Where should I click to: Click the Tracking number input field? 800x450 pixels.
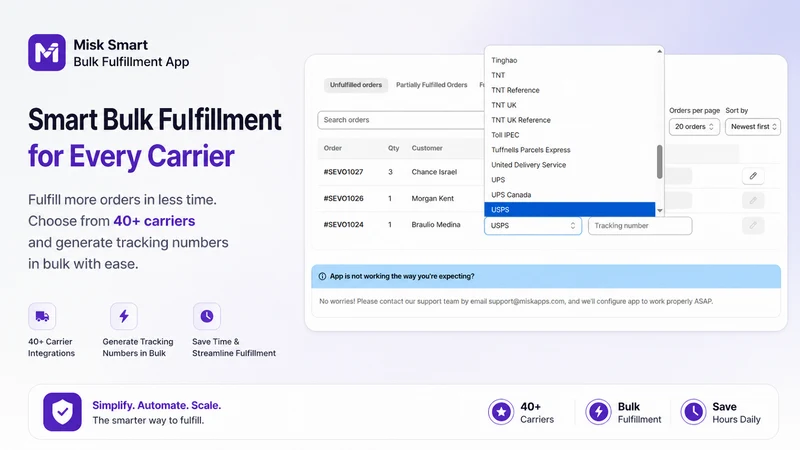click(x=640, y=226)
